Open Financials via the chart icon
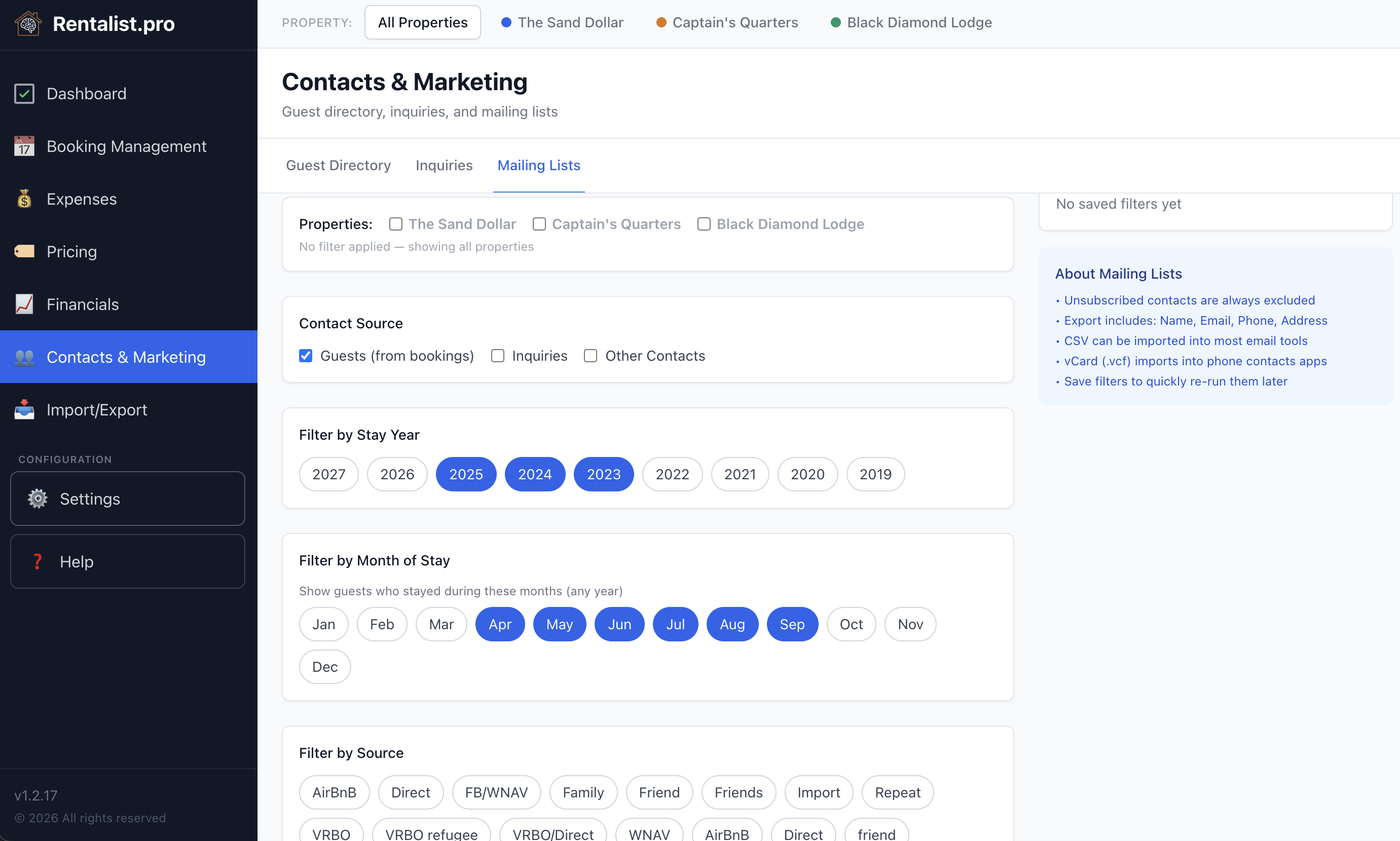The image size is (1400, 841). coord(24,304)
